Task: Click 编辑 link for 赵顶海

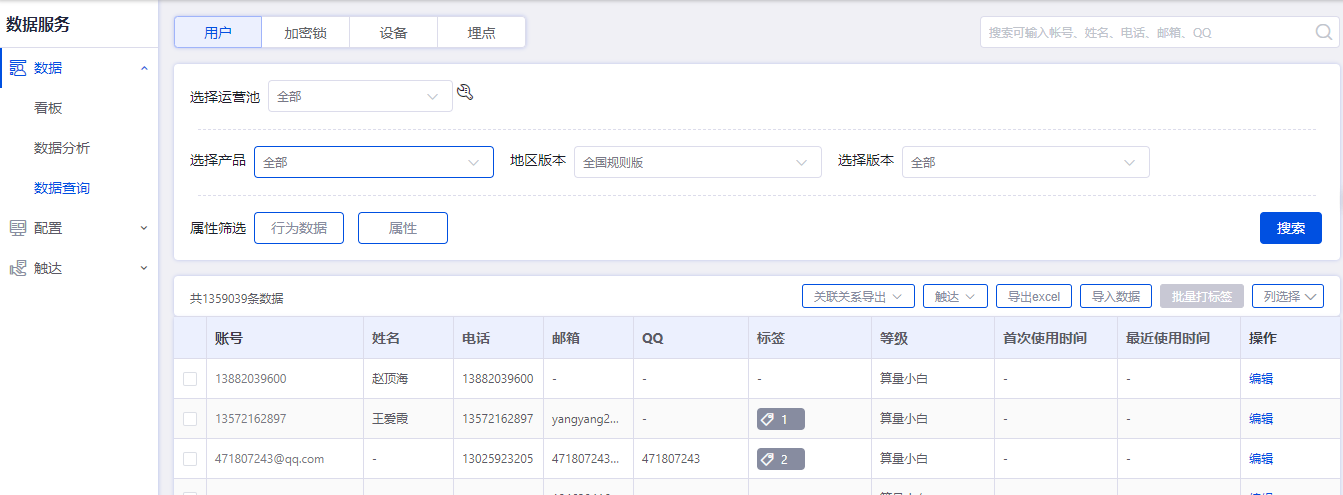Action: (x=1260, y=379)
